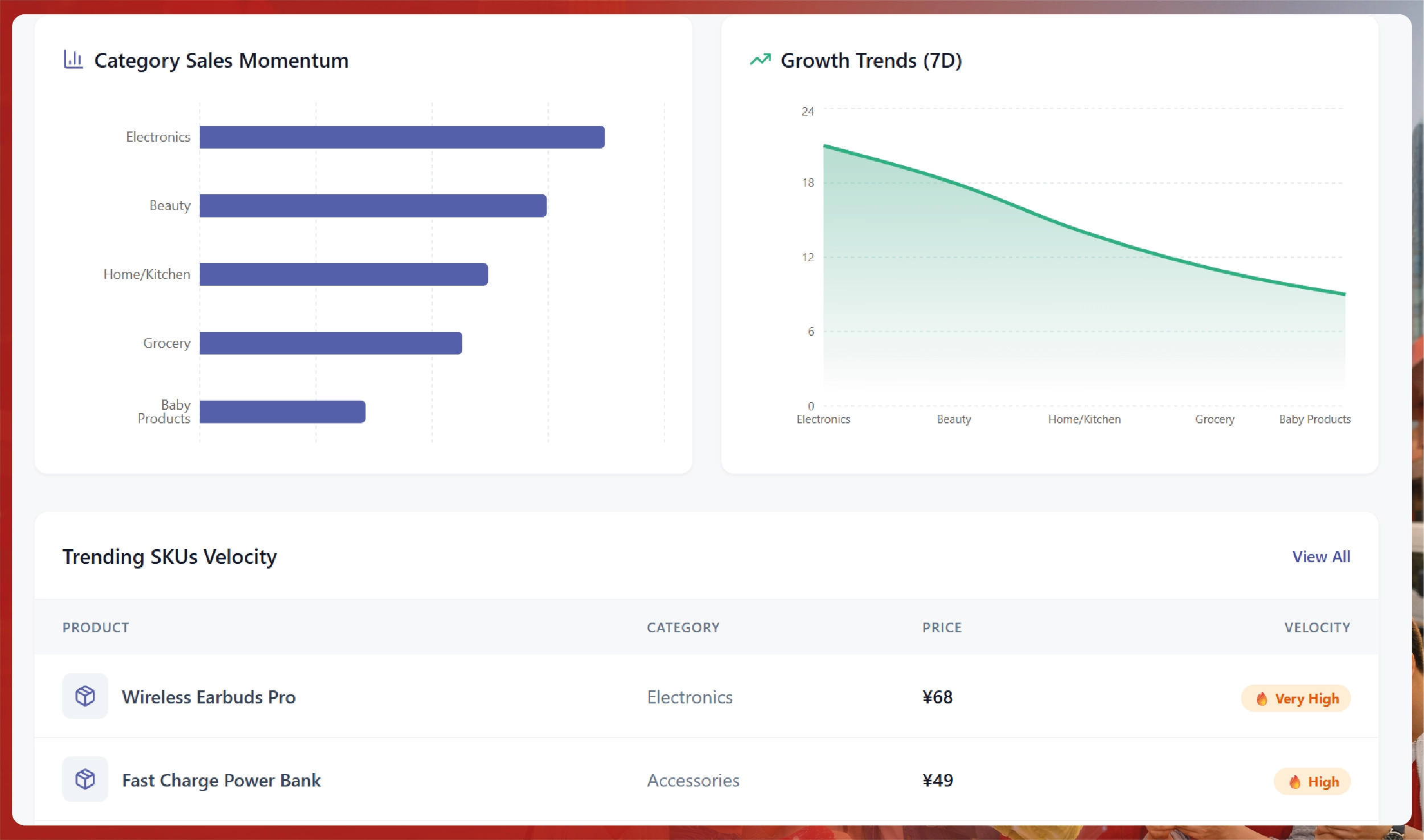The height and width of the screenshot is (840, 1424).
Task: Click the flame icon in the High badge
Action: tap(1295, 781)
